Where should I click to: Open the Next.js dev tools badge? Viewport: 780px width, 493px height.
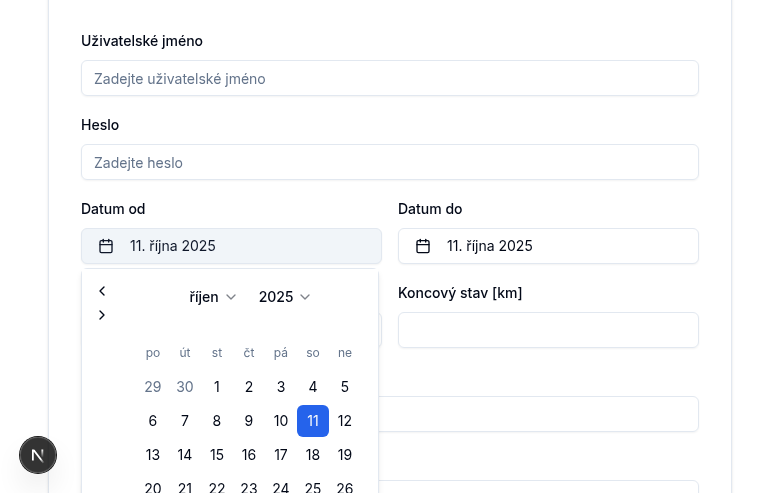point(38,455)
